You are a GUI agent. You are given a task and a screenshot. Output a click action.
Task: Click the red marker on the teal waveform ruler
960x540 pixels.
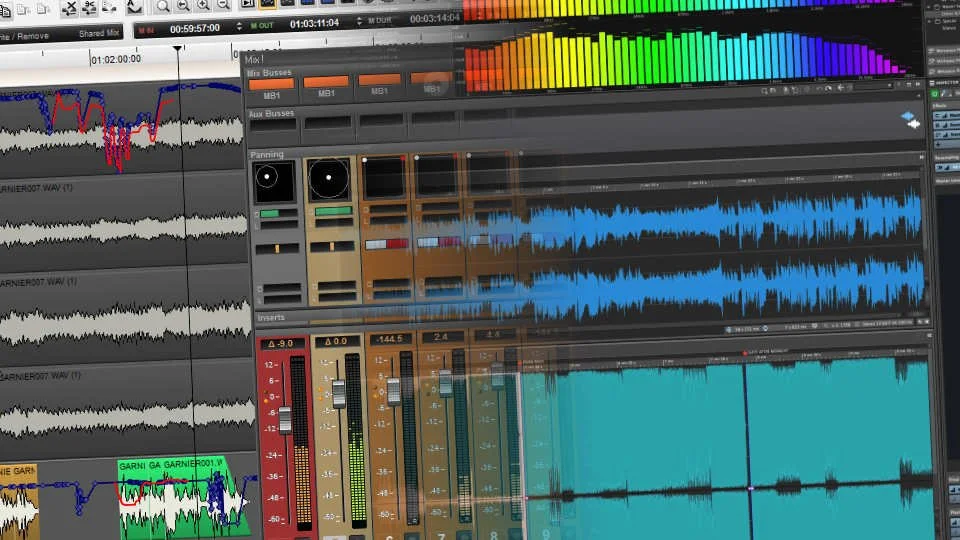pyautogui.click(x=744, y=353)
